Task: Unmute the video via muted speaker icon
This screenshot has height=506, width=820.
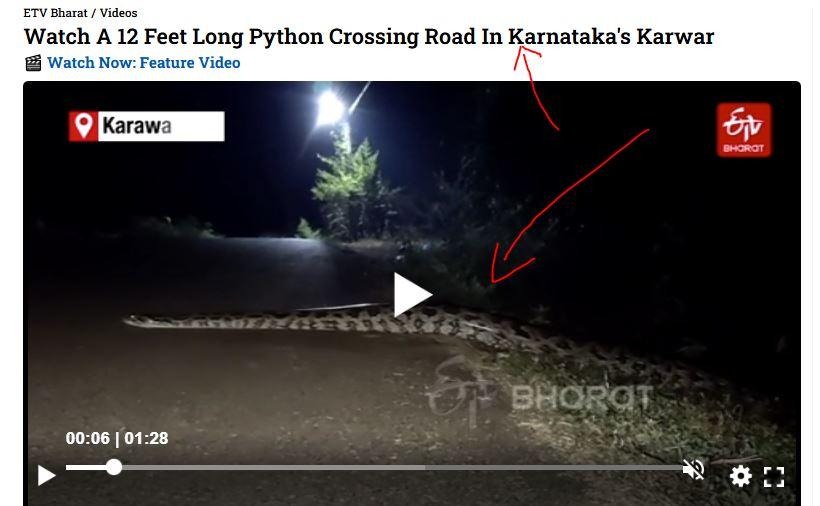Action: coord(693,469)
